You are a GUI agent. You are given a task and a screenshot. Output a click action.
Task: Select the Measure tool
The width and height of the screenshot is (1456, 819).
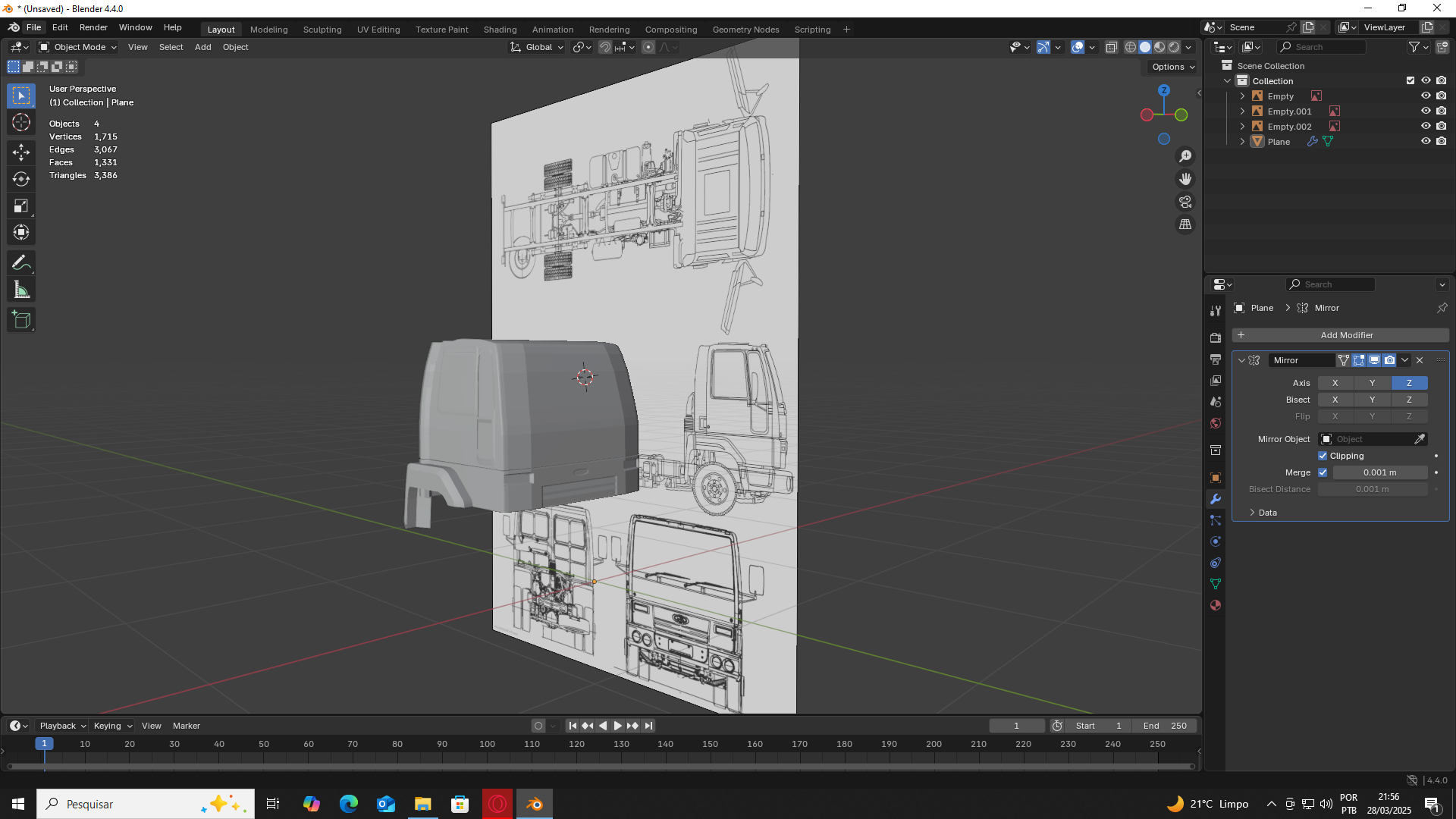pos(21,290)
